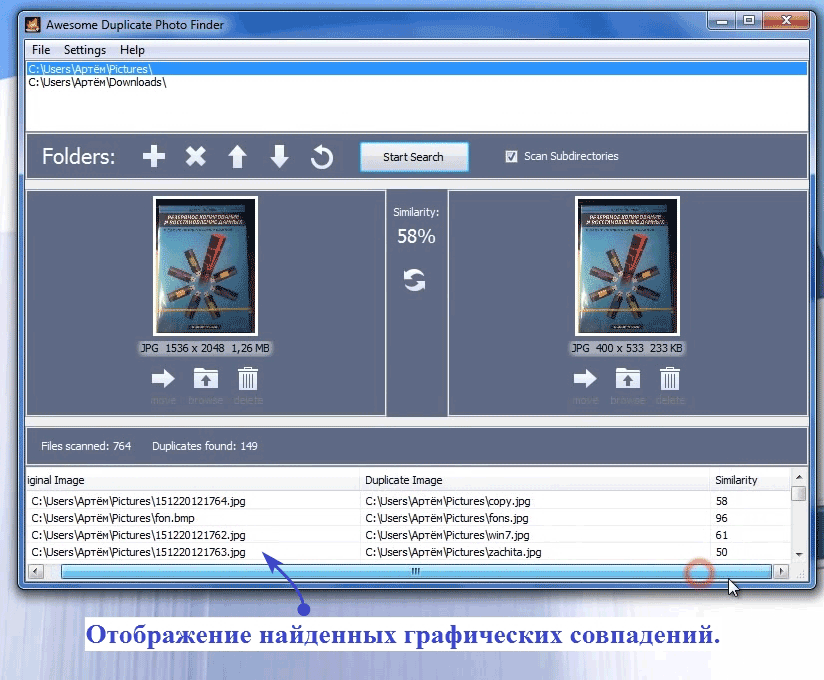This screenshot has height=680, width=824.
Task: Move folder down with the down arrow icon
Action: point(279,157)
